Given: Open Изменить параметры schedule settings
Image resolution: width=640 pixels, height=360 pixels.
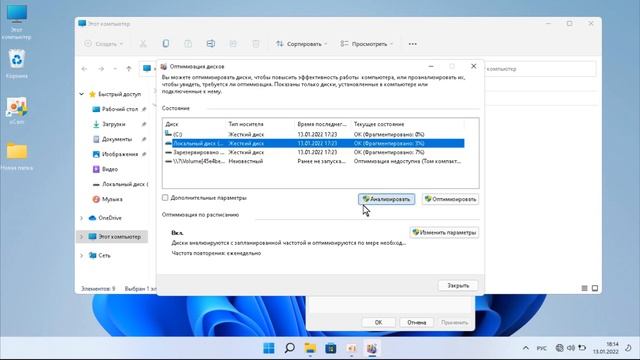Looking at the screenshot, I should pos(444,232).
